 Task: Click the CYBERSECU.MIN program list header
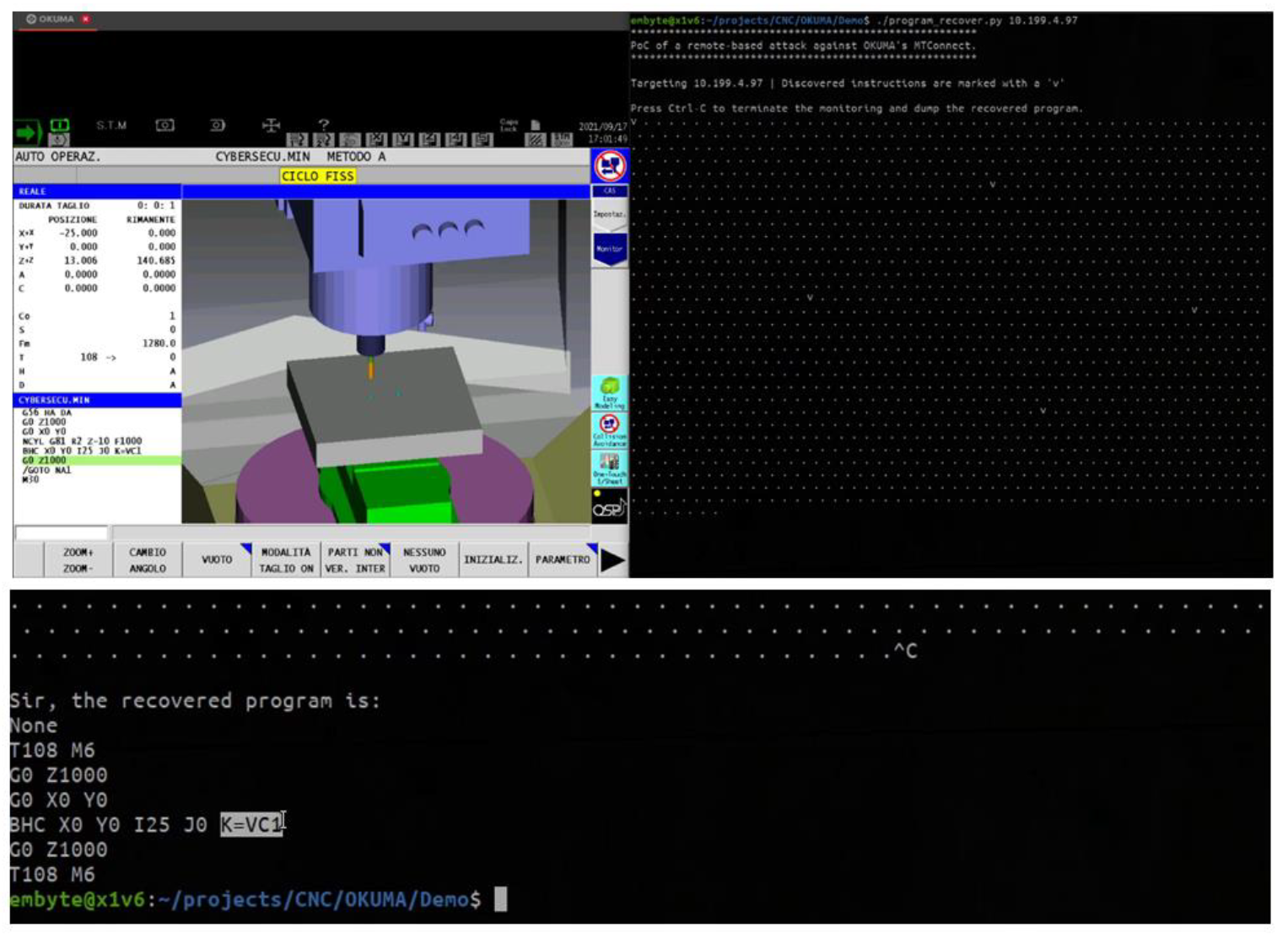pos(97,400)
